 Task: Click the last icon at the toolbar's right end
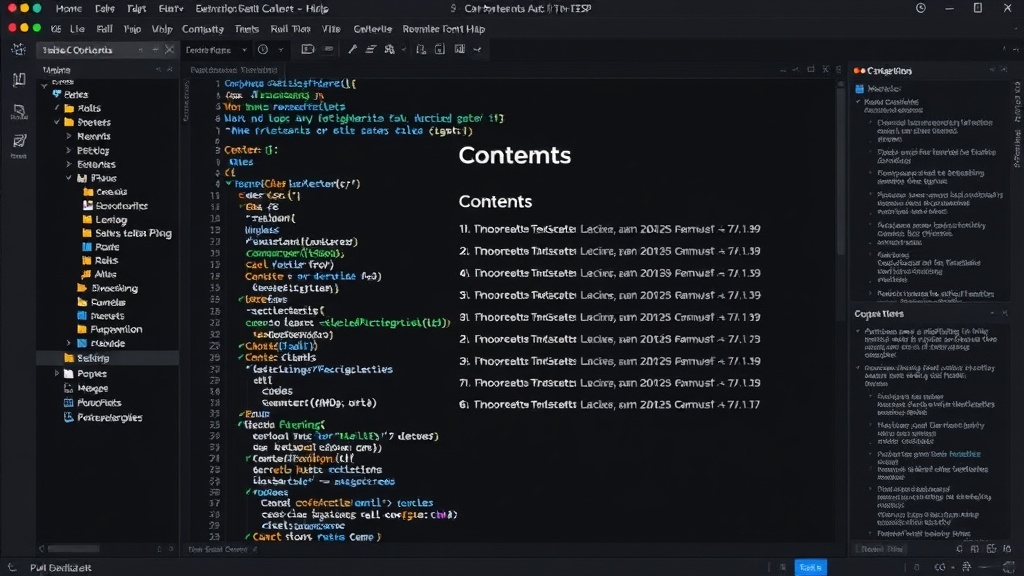click(477, 50)
